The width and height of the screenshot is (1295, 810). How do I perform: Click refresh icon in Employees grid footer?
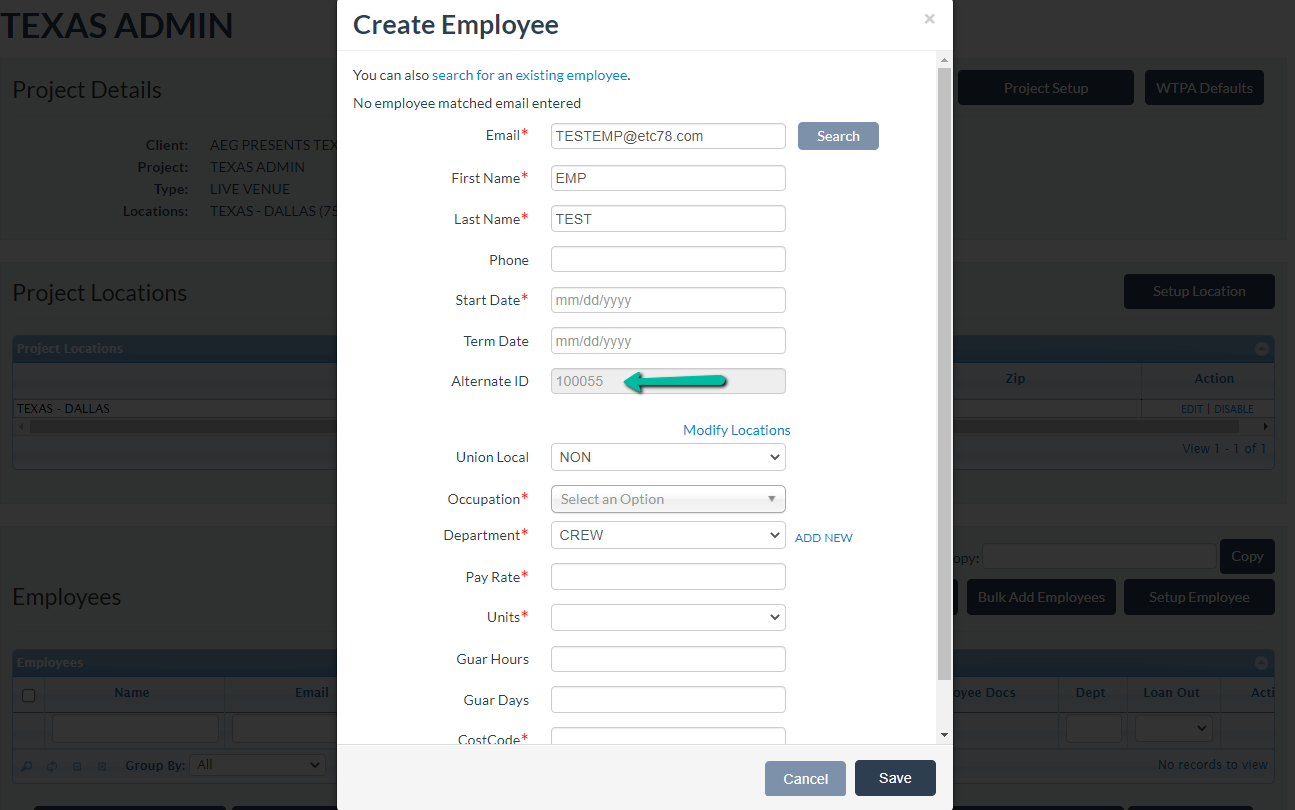pos(52,766)
